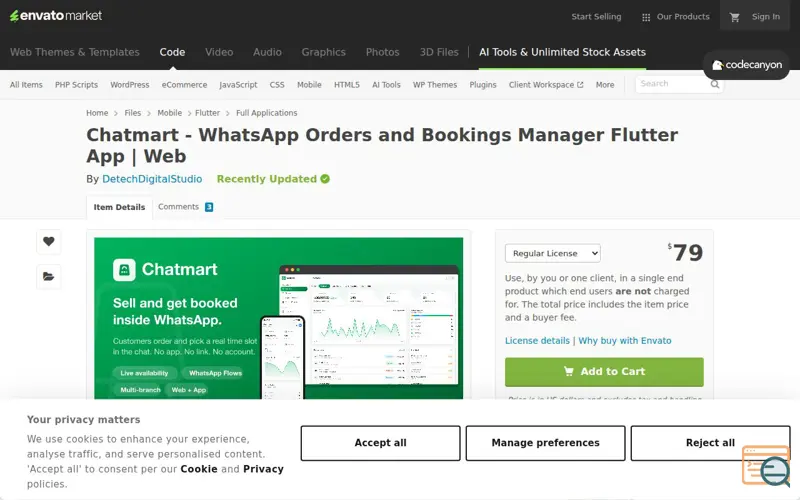Click the $79 price text
The width and height of the screenshot is (800, 500).
click(x=685, y=253)
